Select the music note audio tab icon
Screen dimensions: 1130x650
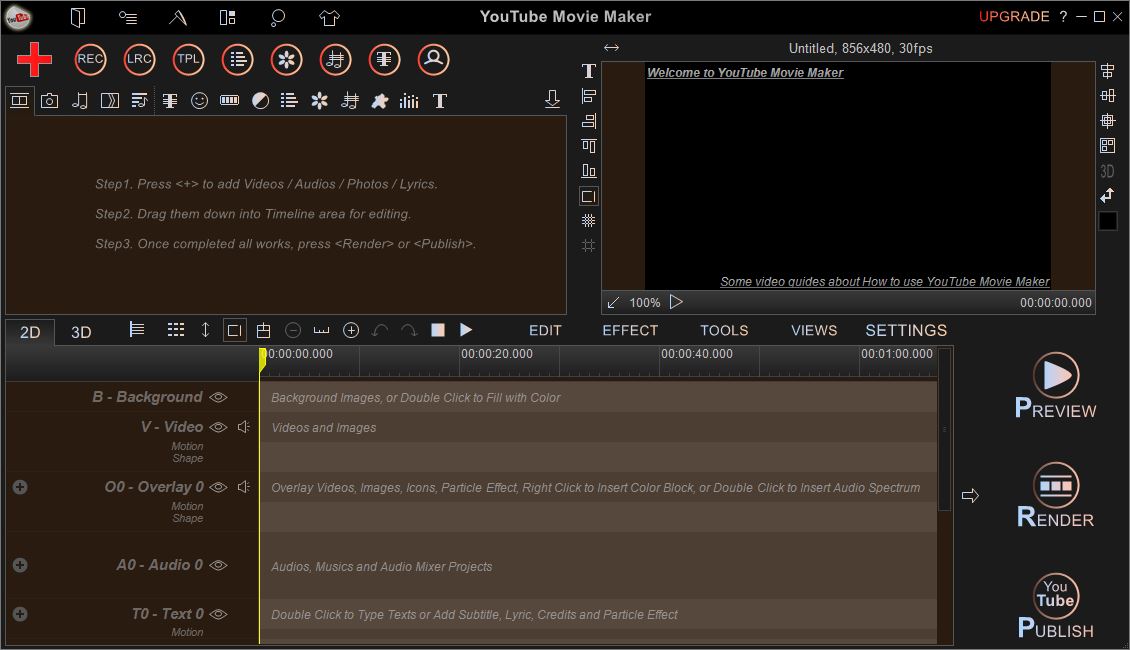point(79,101)
